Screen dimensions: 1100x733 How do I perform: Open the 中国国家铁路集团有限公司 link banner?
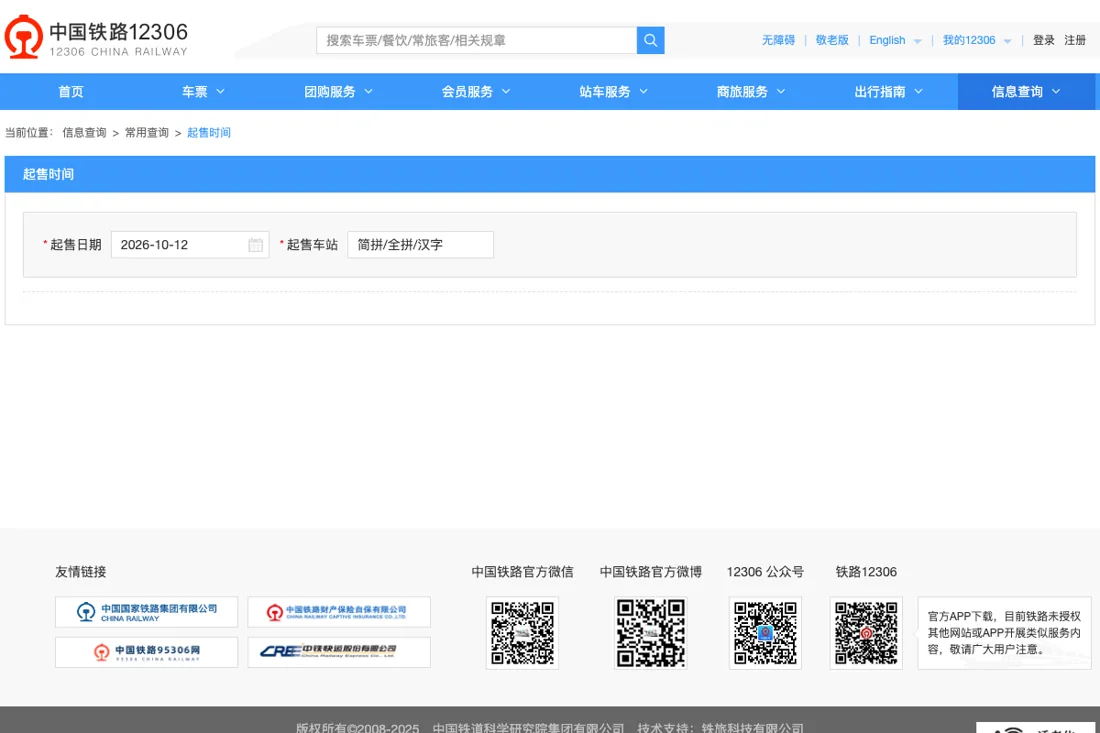pos(147,612)
